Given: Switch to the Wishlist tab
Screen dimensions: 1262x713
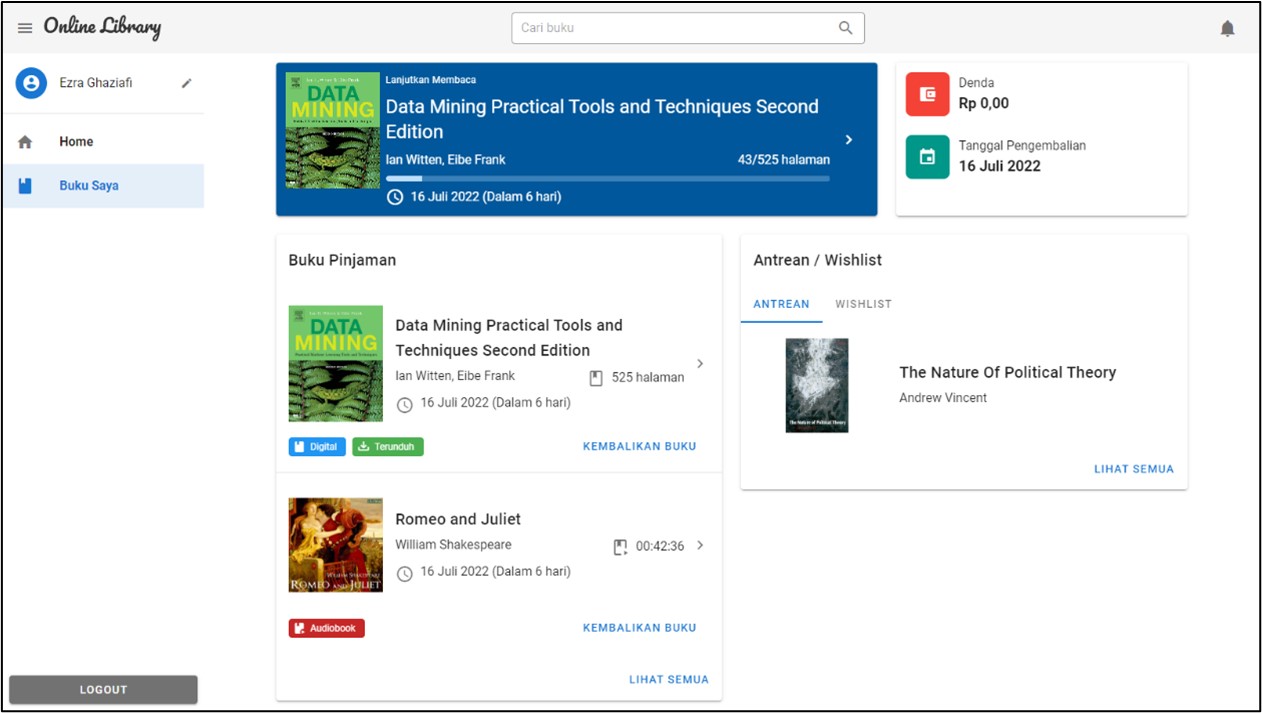Looking at the screenshot, I should (863, 304).
